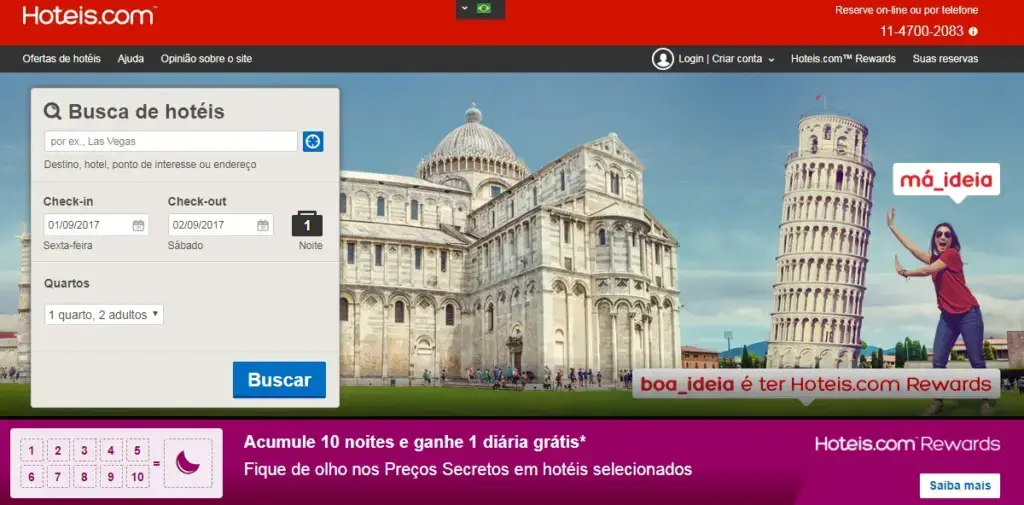Click stamp number 1 on rewards card
Screen dimensions: 1024x505
(31, 450)
